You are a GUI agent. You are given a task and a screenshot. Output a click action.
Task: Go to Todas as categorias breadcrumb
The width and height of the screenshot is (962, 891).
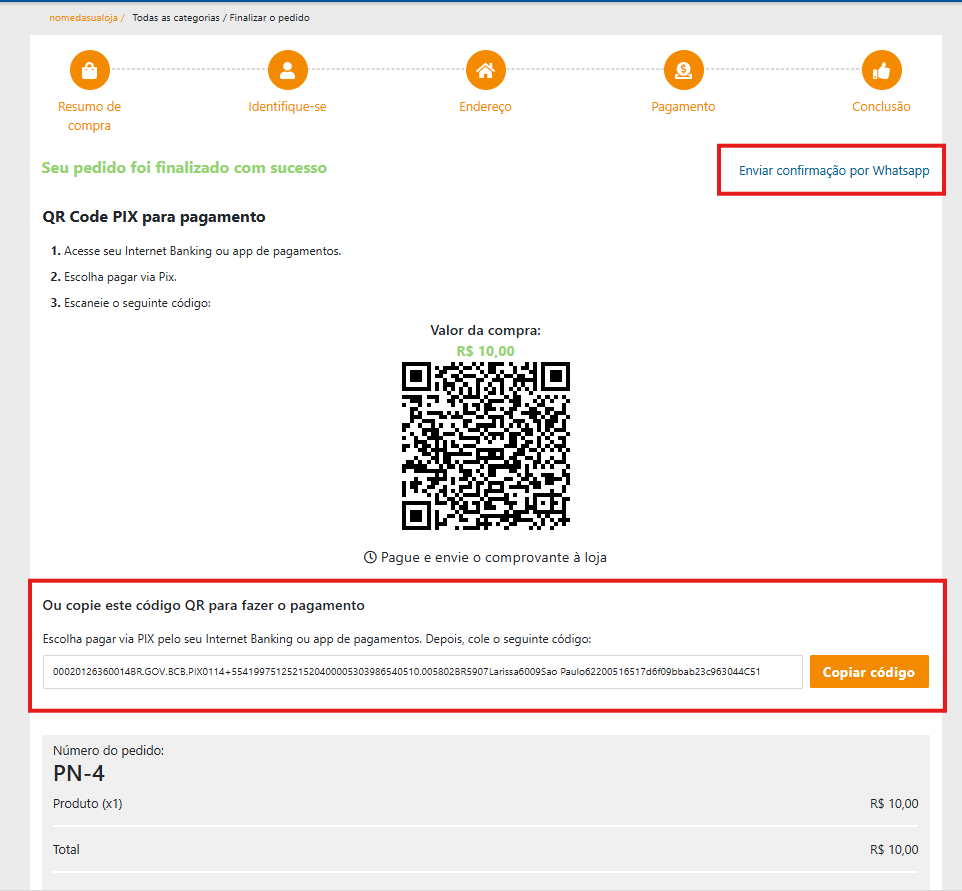(x=176, y=18)
